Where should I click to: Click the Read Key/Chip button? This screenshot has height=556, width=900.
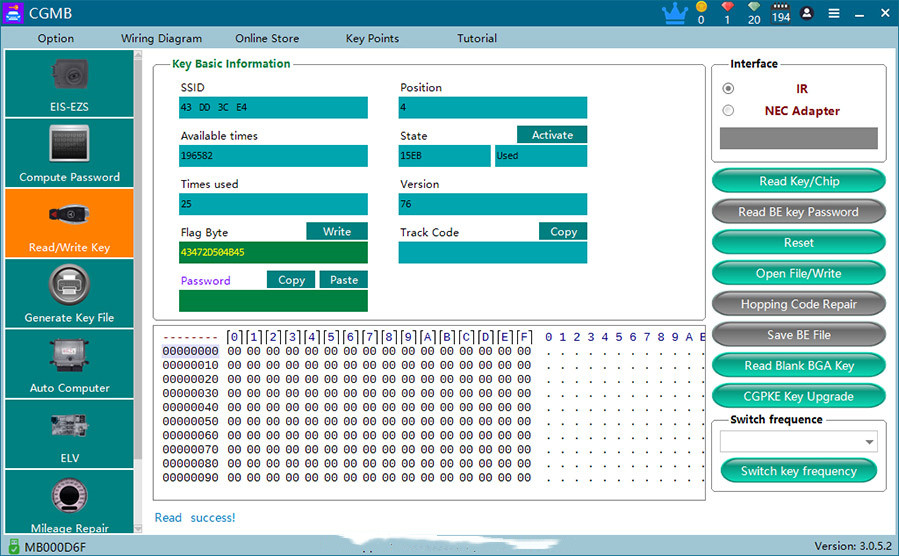[x=798, y=181]
